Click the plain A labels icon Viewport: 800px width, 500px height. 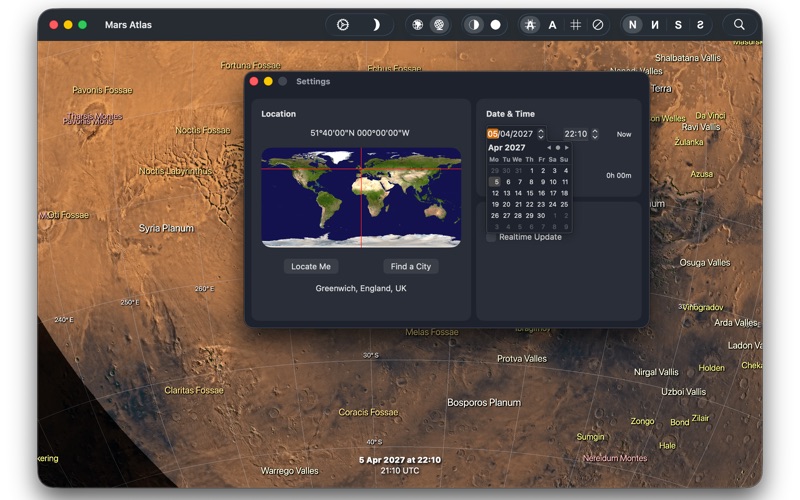(x=553, y=24)
